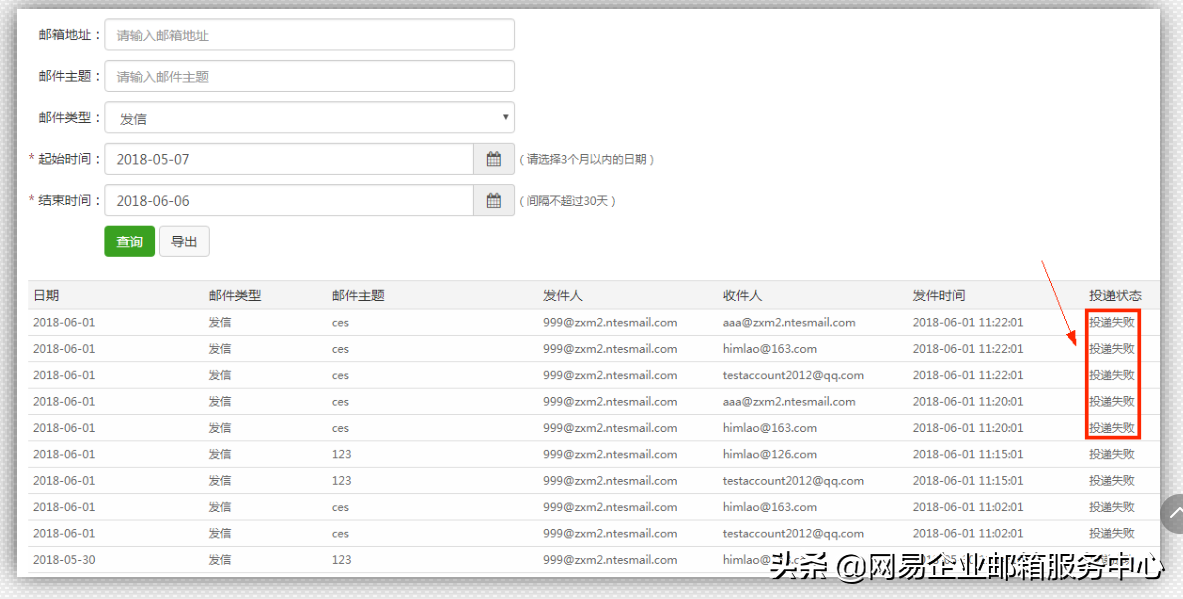Click the dropdown arrow on the 邮件类型 selector
Viewport: 1183px width, 599px height.
tap(505, 117)
